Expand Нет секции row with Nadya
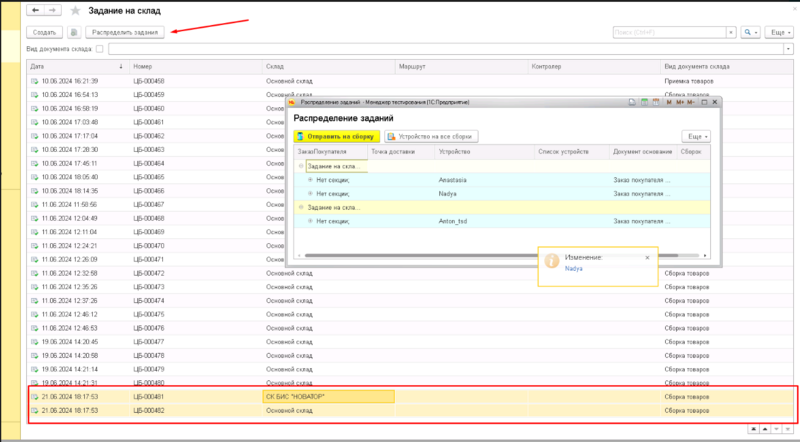Screen dimensions: 800x442 coord(310,194)
